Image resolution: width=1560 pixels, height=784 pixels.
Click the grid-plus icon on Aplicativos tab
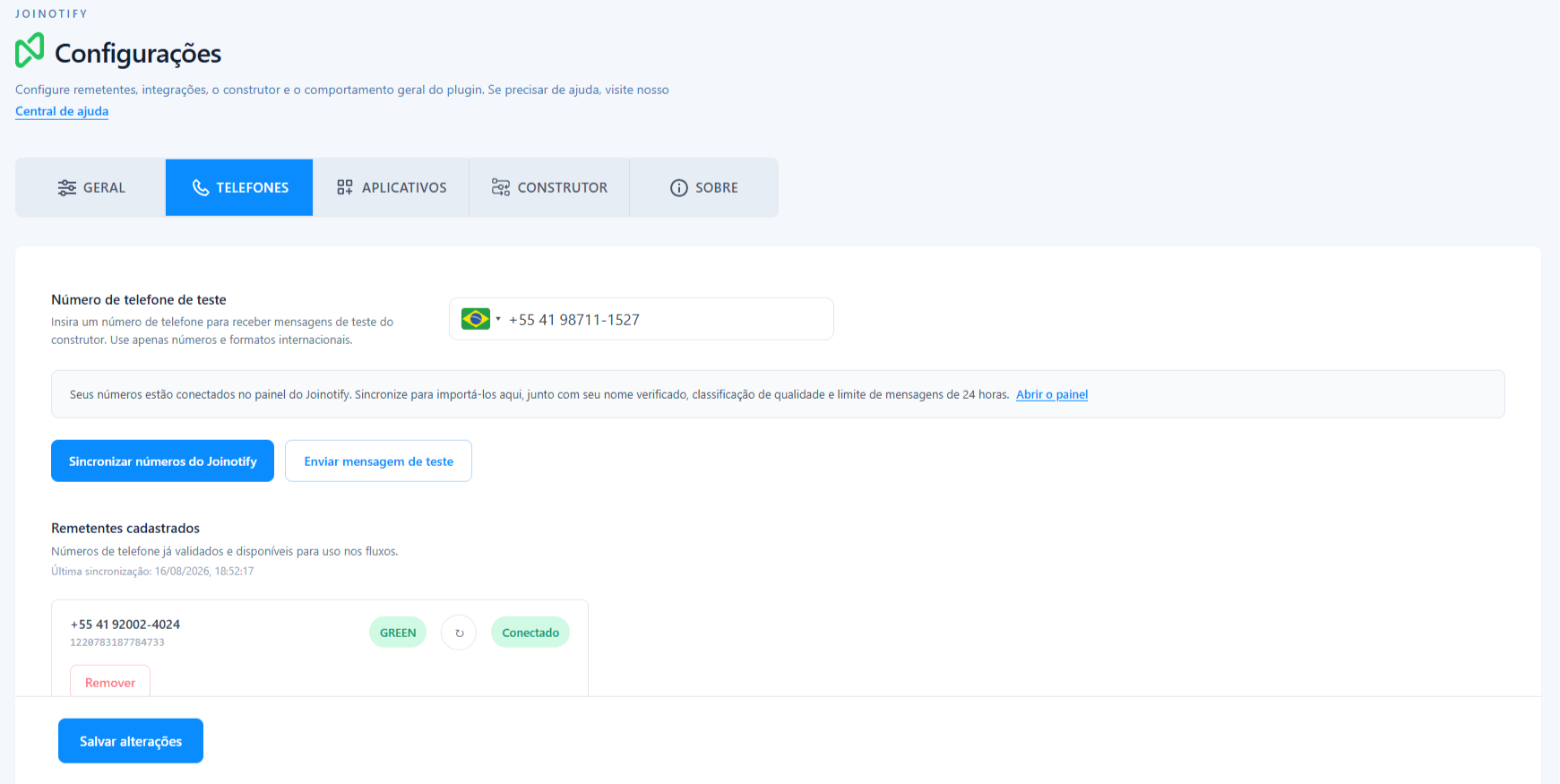345,187
